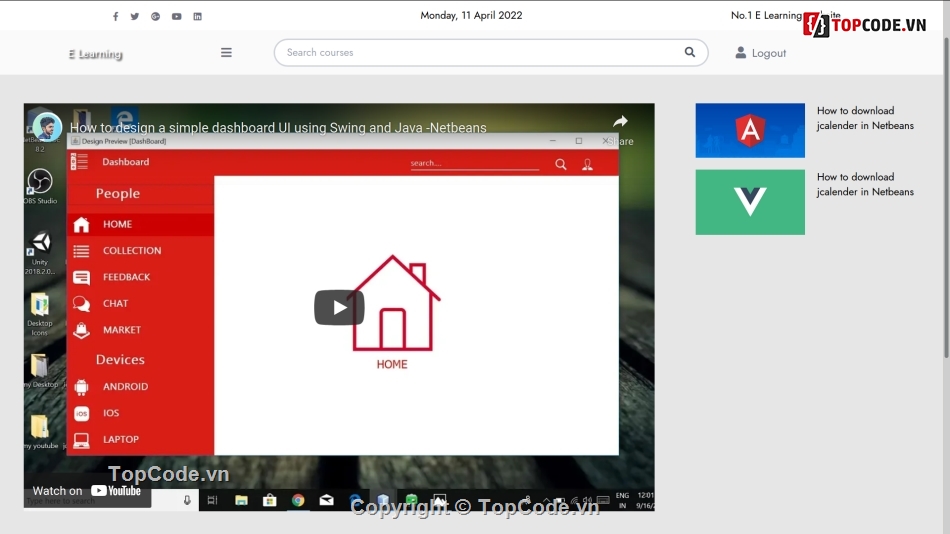Play the embedded YouTube video

tap(339, 307)
